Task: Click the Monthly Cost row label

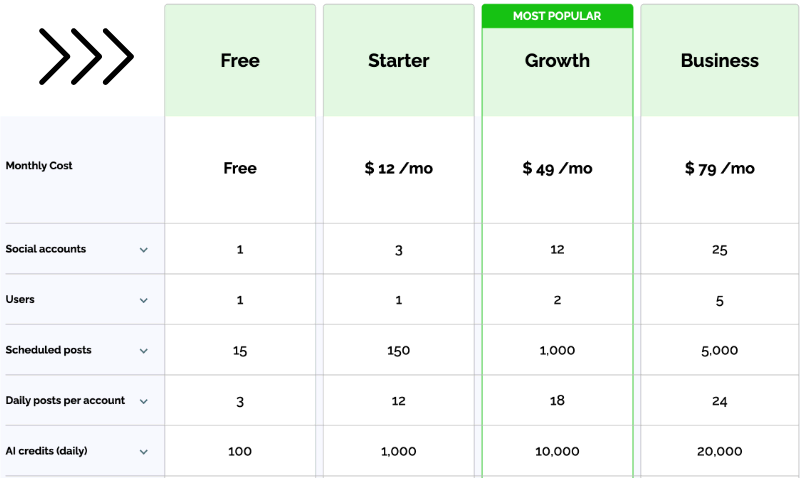Action: pyautogui.click(x=39, y=166)
